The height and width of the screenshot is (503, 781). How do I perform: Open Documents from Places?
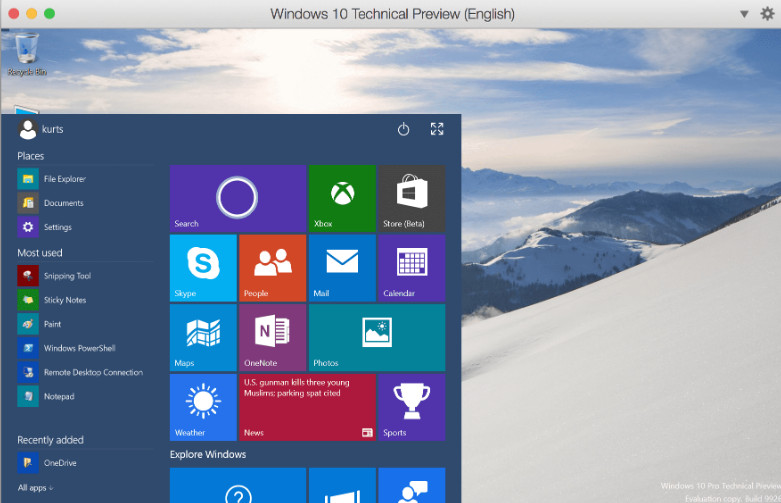(85, 203)
